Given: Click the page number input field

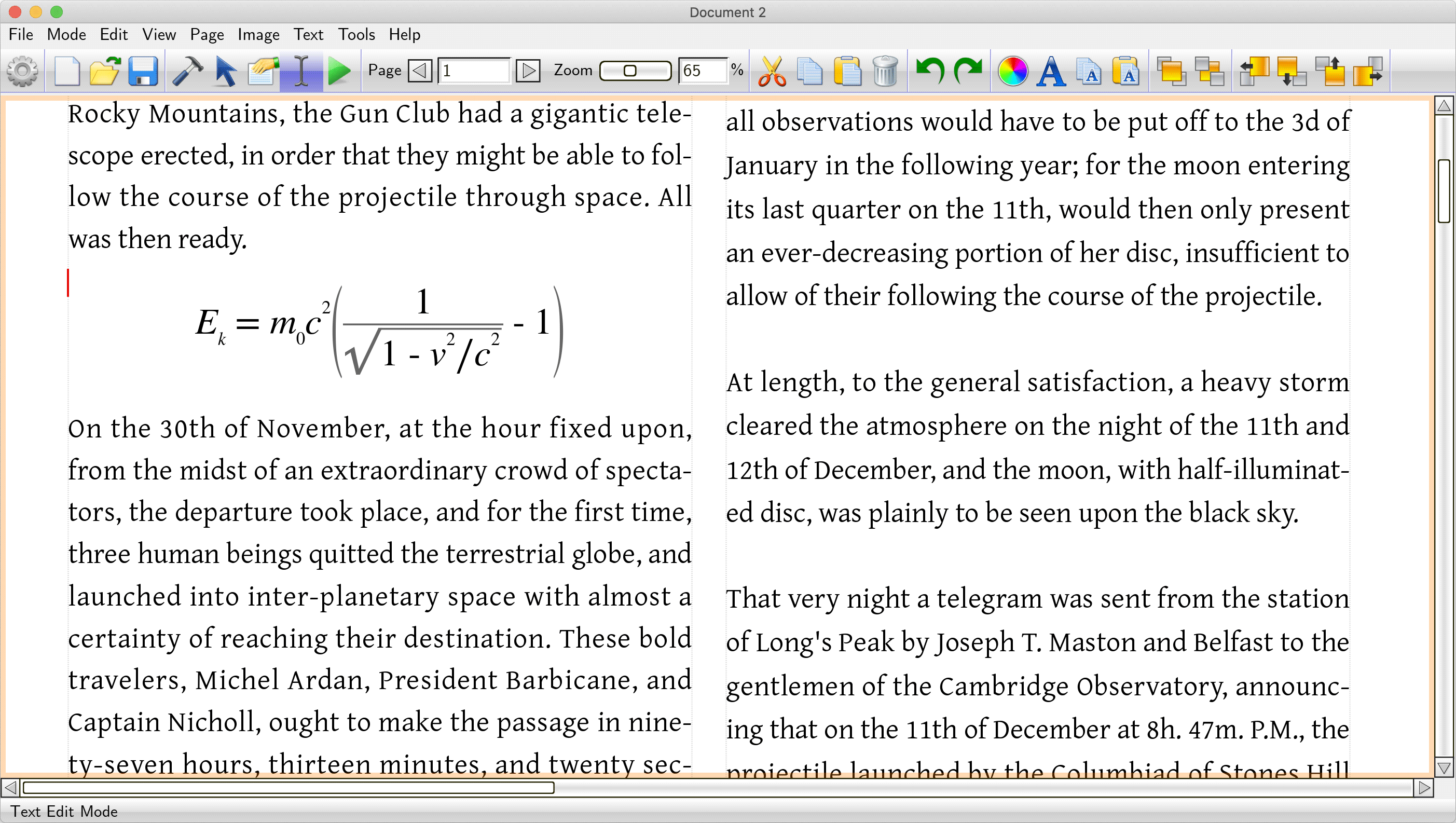Looking at the screenshot, I should 474,71.
